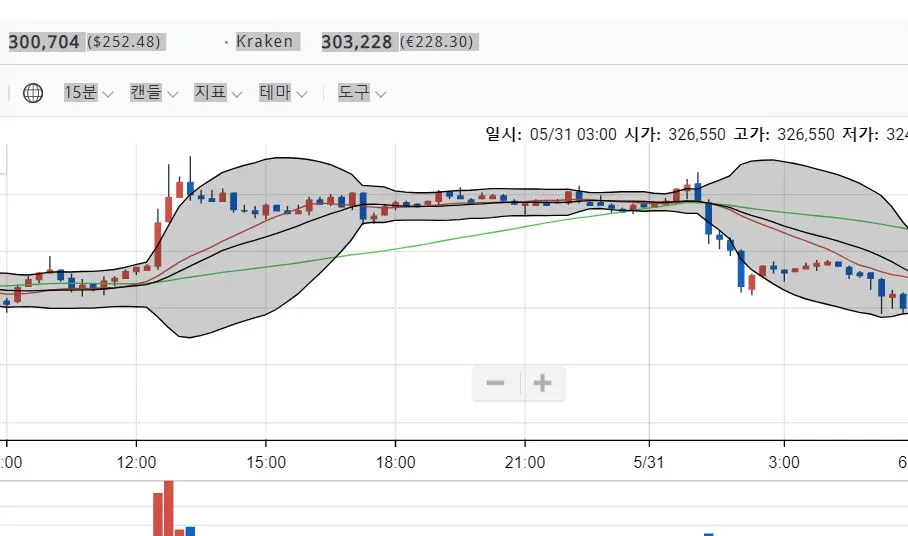Open the 테마 theme dropdown
908x536 pixels.
click(283, 93)
